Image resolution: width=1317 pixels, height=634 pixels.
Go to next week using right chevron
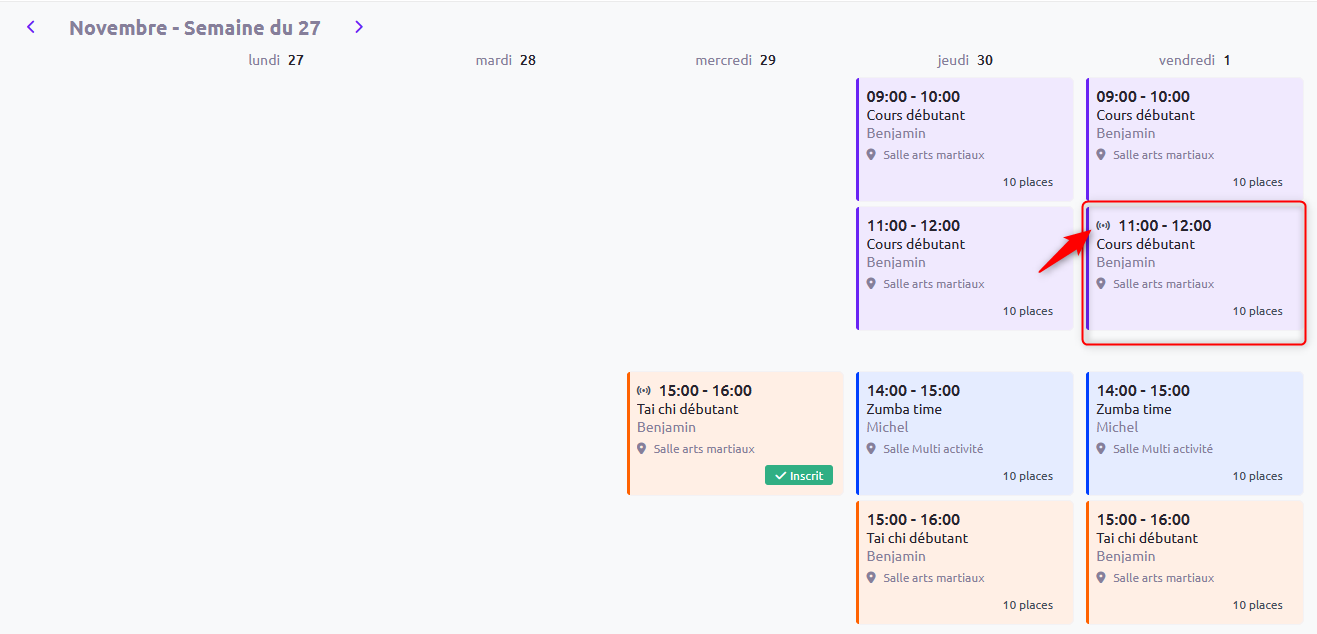point(359,27)
